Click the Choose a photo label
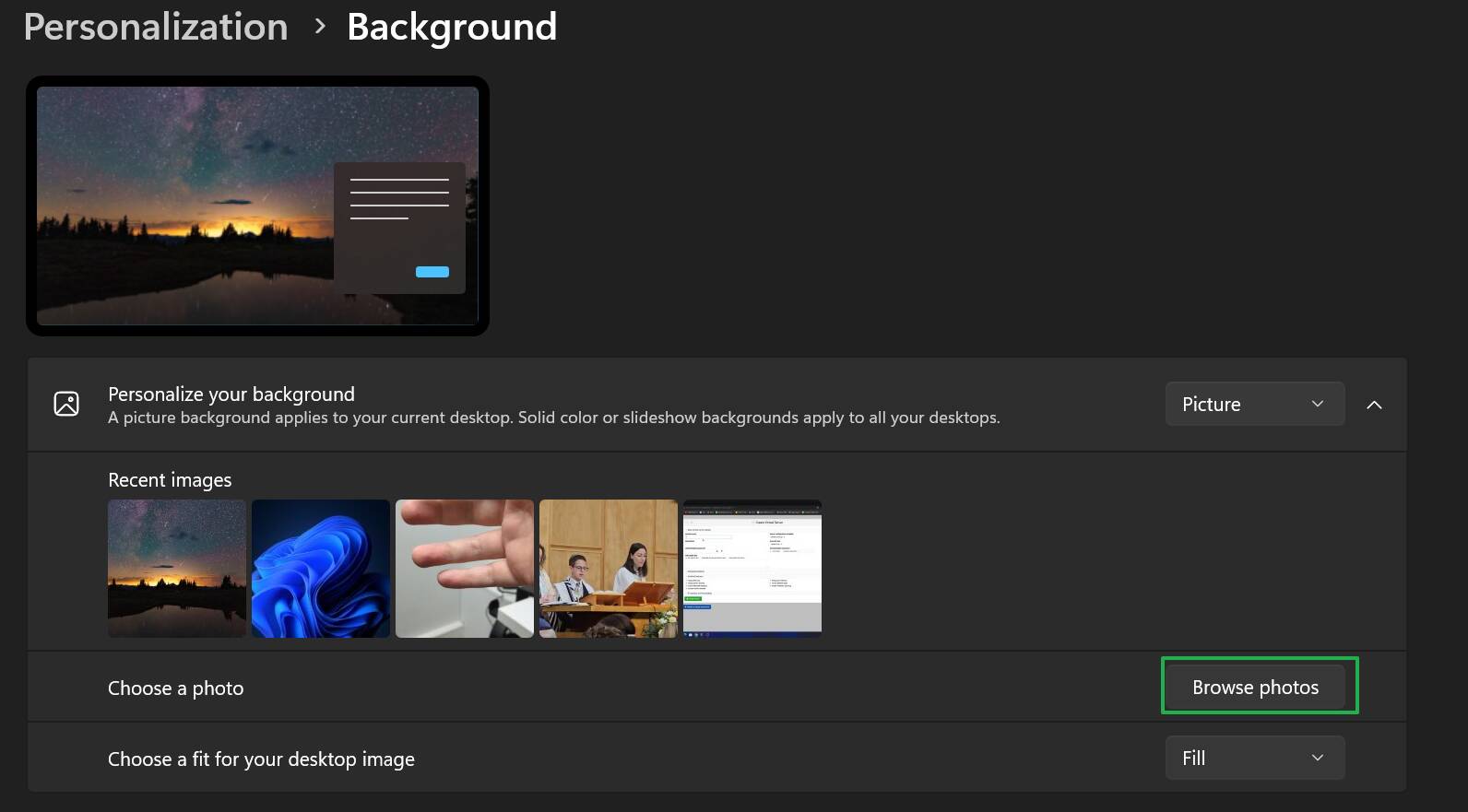The width and height of the screenshot is (1468, 812). pyautogui.click(x=176, y=688)
